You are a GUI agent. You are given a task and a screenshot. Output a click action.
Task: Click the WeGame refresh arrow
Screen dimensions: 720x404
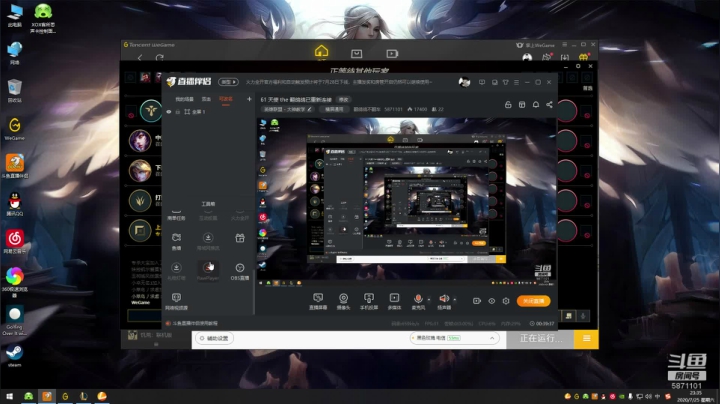(159, 58)
